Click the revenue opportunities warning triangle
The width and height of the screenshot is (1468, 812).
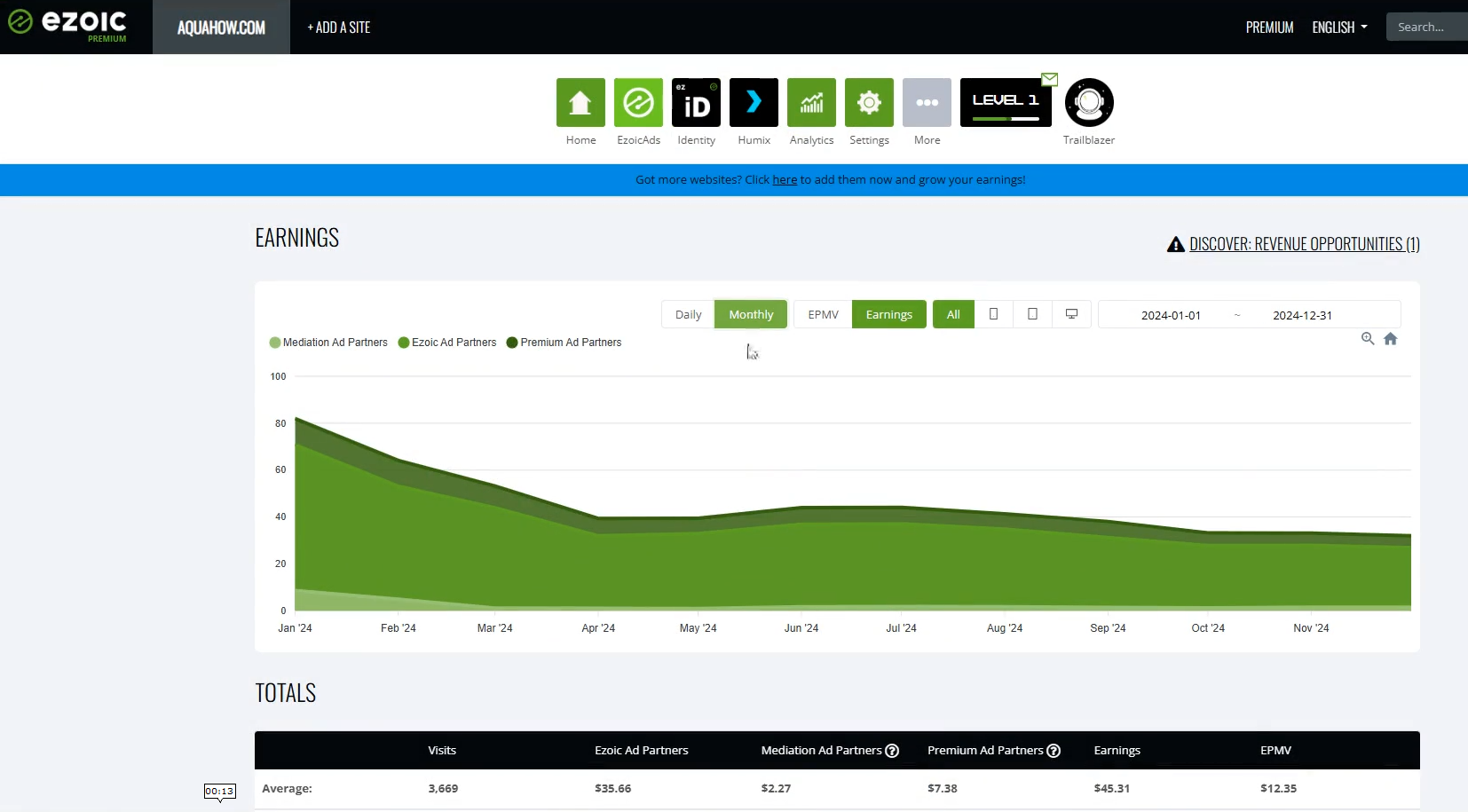click(1175, 244)
